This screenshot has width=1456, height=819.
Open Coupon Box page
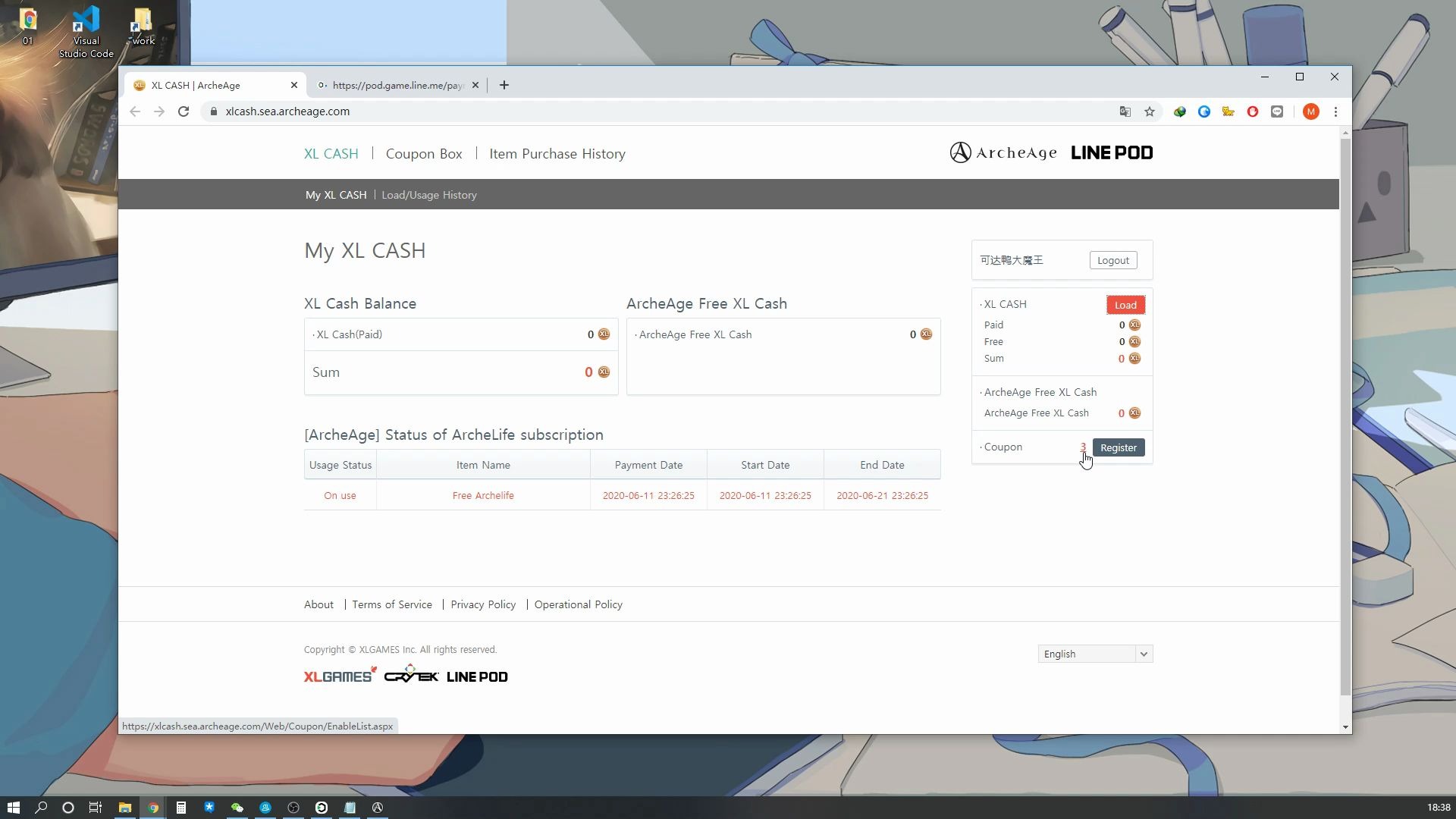423,153
